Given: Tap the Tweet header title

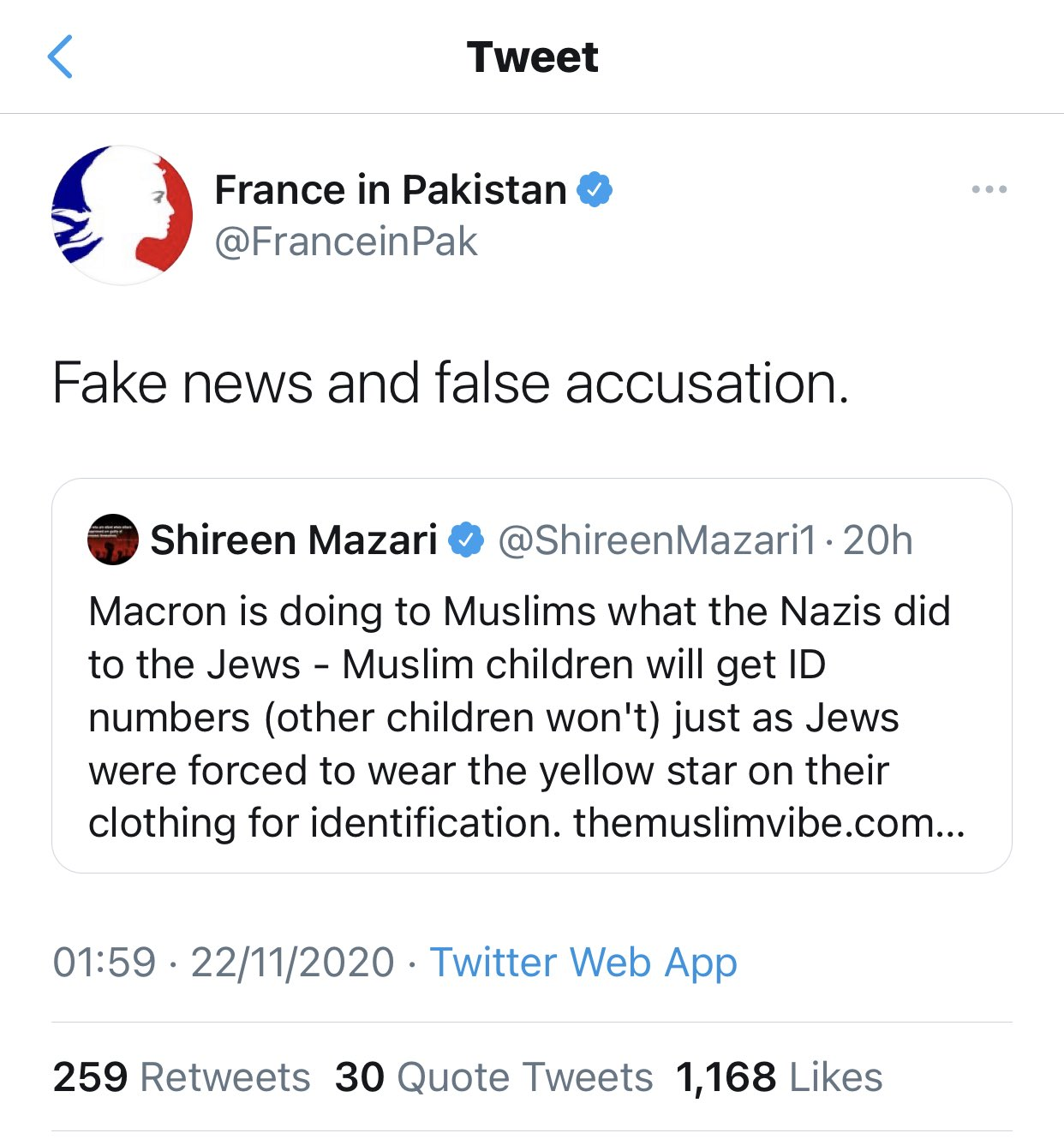Looking at the screenshot, I should [x=532, y=57].
